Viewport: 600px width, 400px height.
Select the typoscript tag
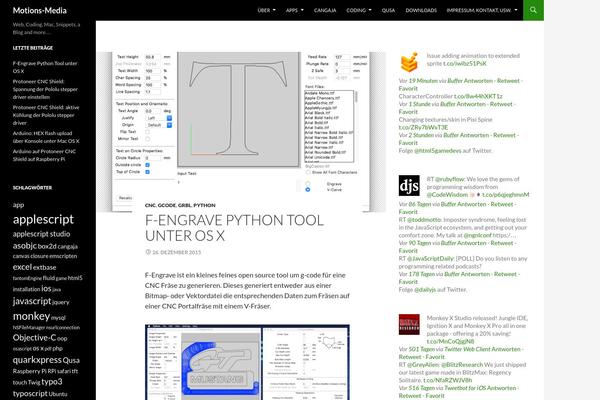coord(30,393)
